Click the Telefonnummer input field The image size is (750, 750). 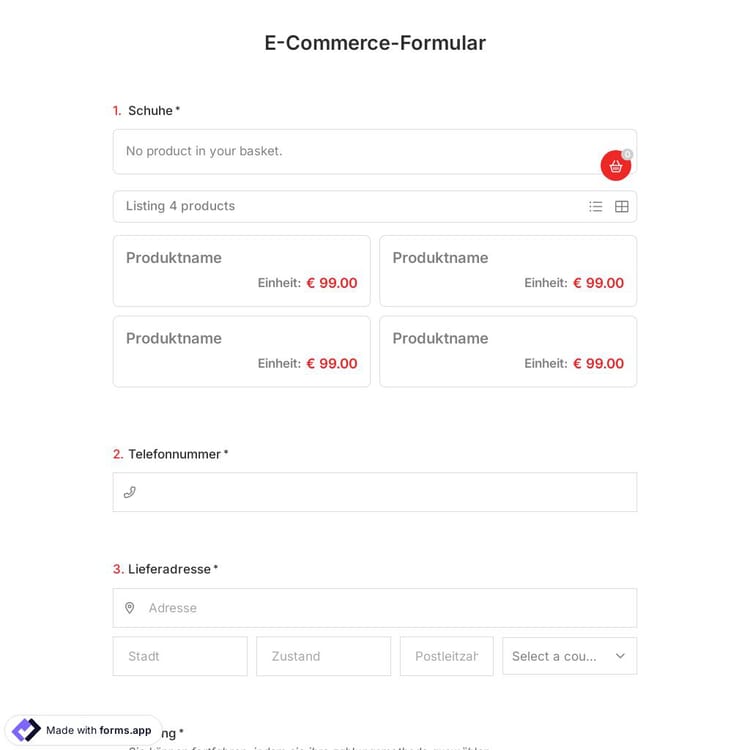pos(385,492)
